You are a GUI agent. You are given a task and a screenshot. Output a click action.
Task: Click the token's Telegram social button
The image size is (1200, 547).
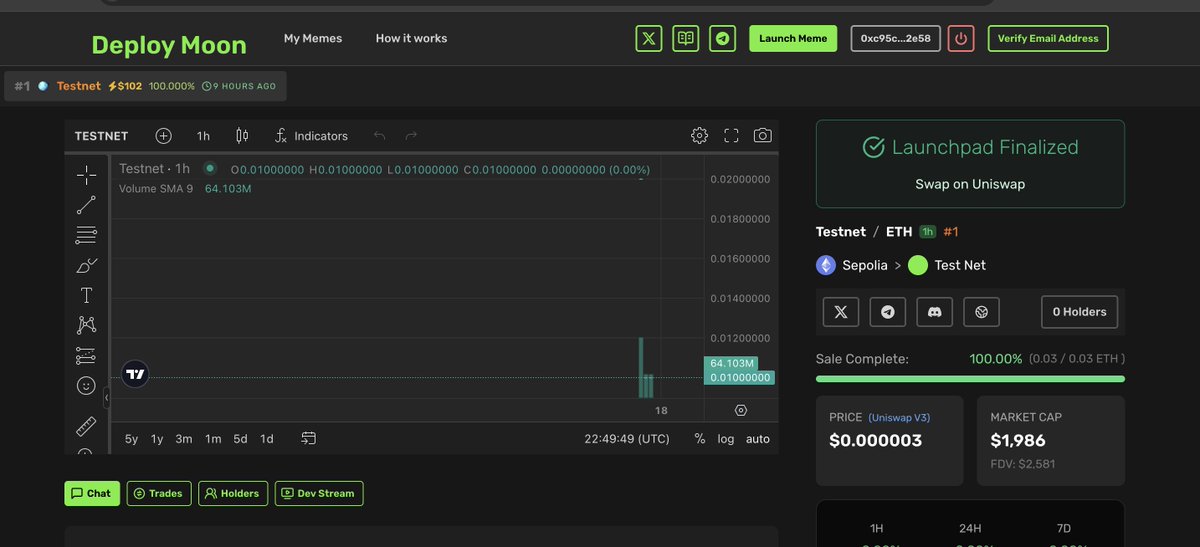tap(888, 312)
